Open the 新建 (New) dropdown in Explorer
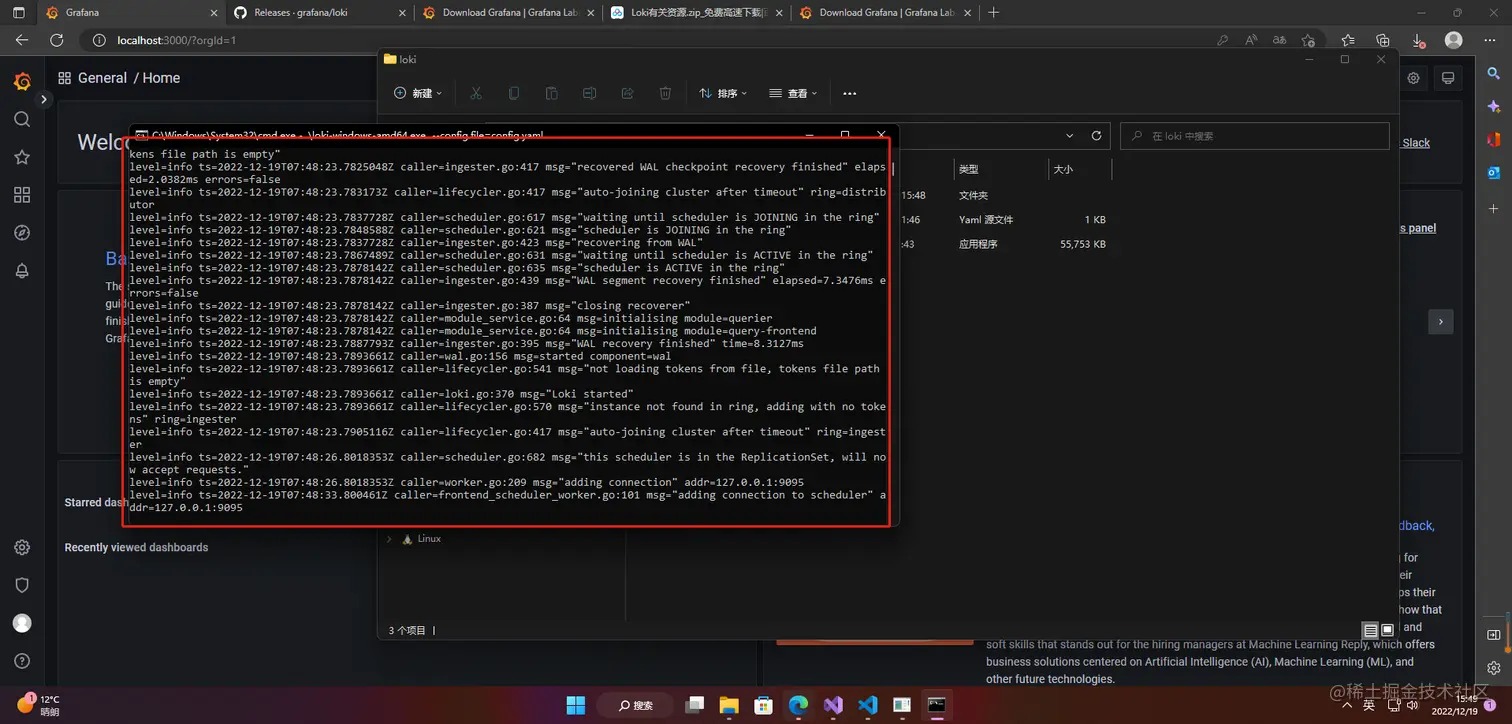 coord(418,93)
